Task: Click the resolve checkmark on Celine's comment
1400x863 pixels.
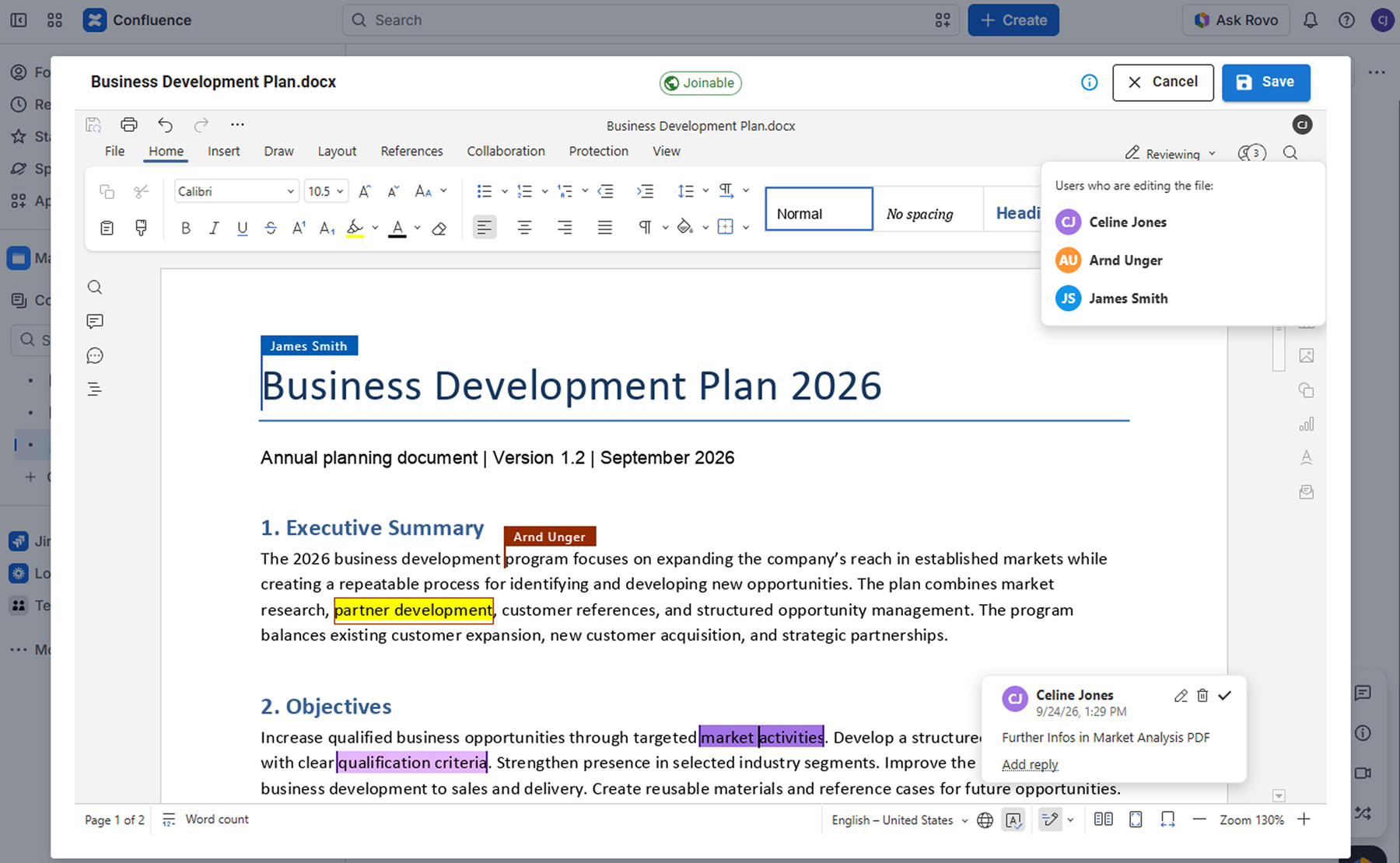Action: 1225,695
